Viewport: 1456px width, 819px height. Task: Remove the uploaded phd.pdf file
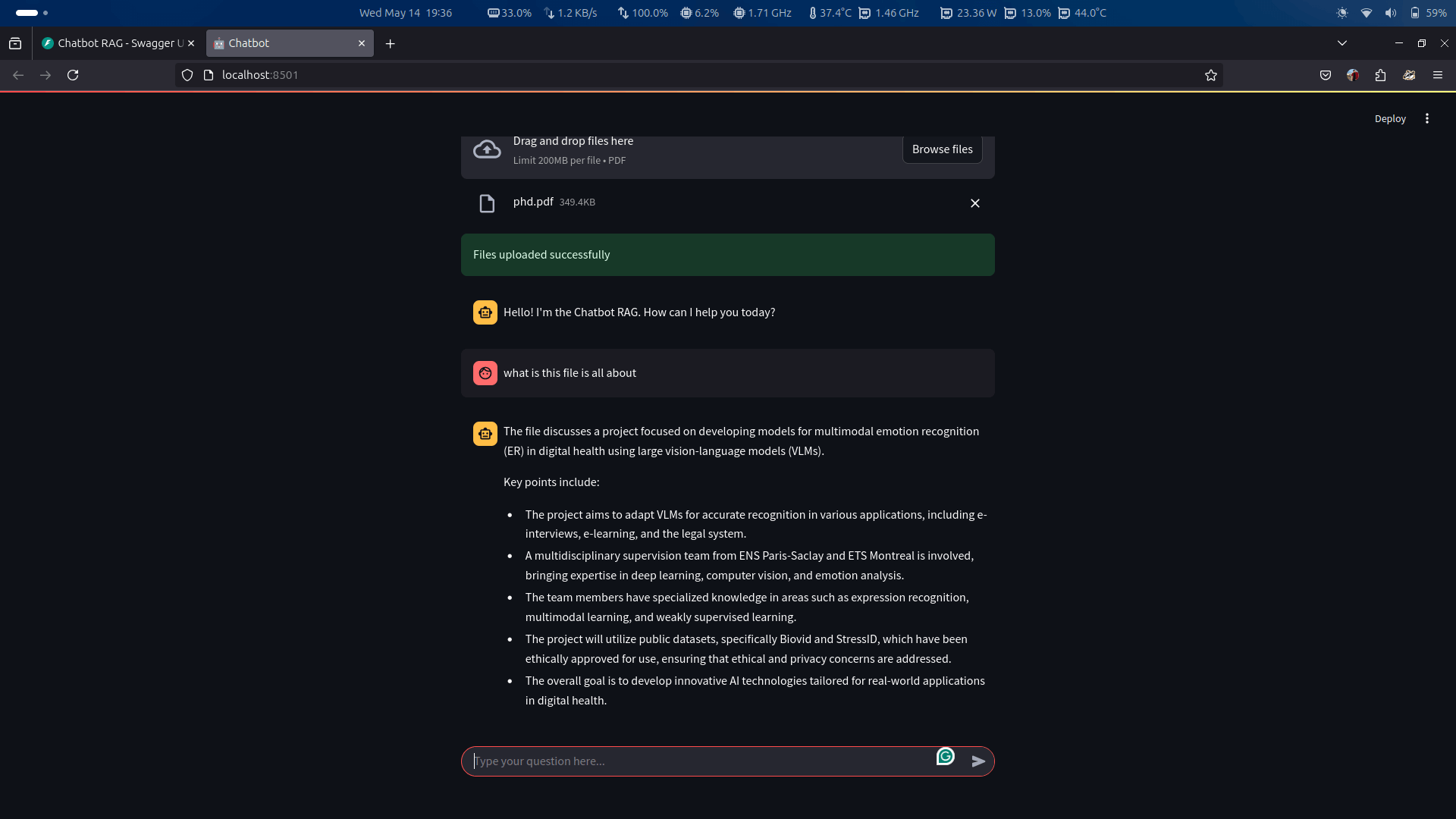point(975,203)
